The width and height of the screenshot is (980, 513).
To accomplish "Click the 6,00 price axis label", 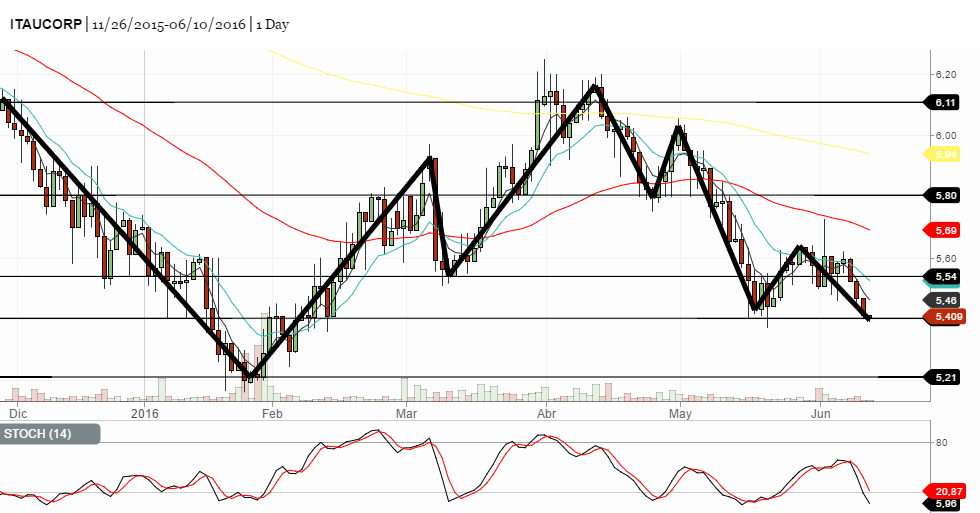I will click(946, 136).
